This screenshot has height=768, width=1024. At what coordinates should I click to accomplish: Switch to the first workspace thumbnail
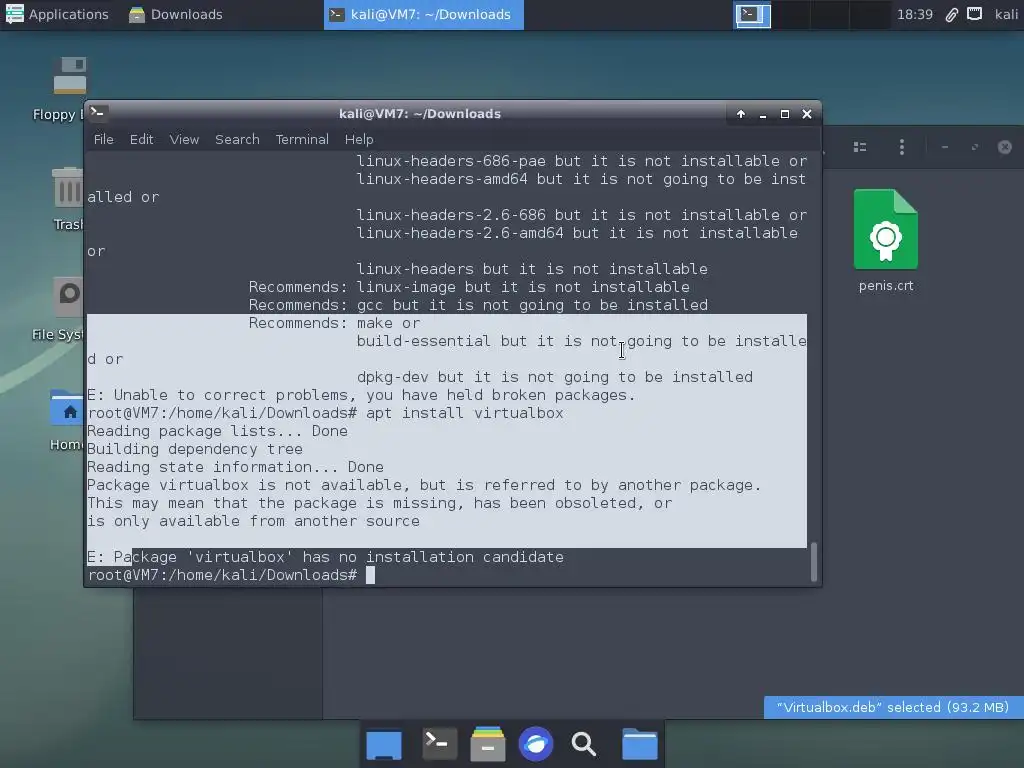coord(752,14)
